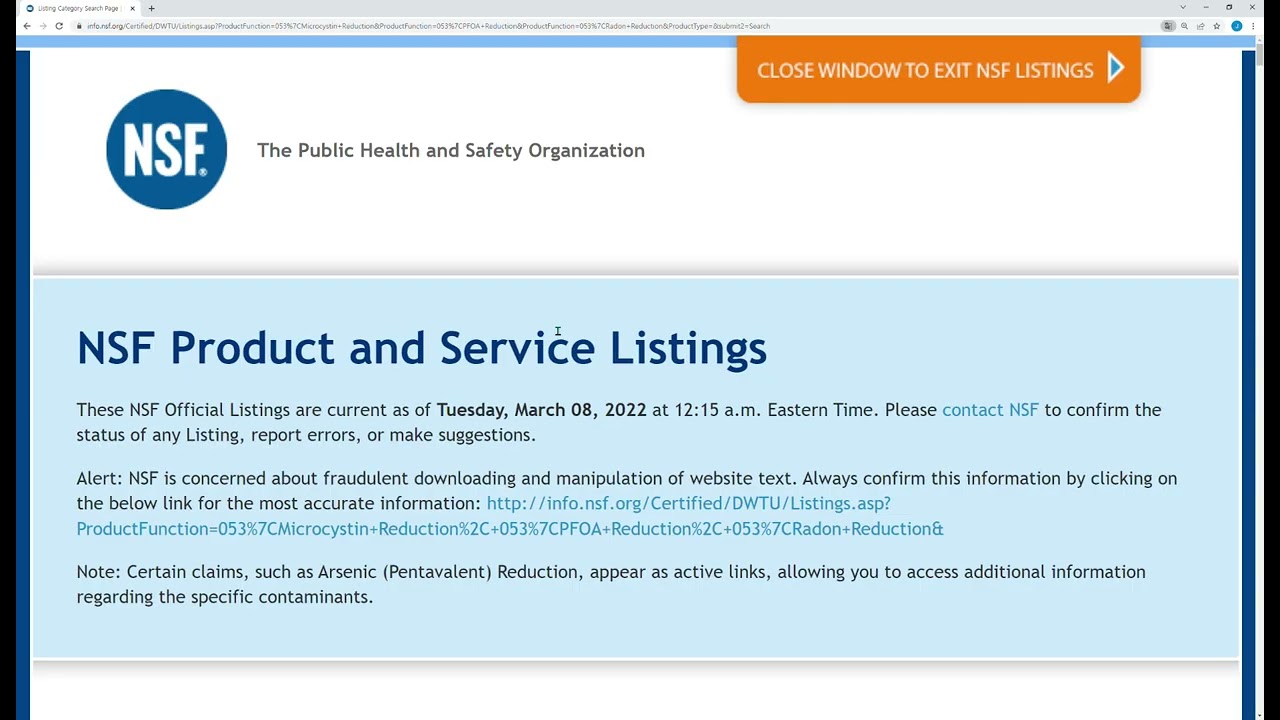Open the zoom magnifier icon
The image size is (1280, 720).
click(x=1184, y=26)
